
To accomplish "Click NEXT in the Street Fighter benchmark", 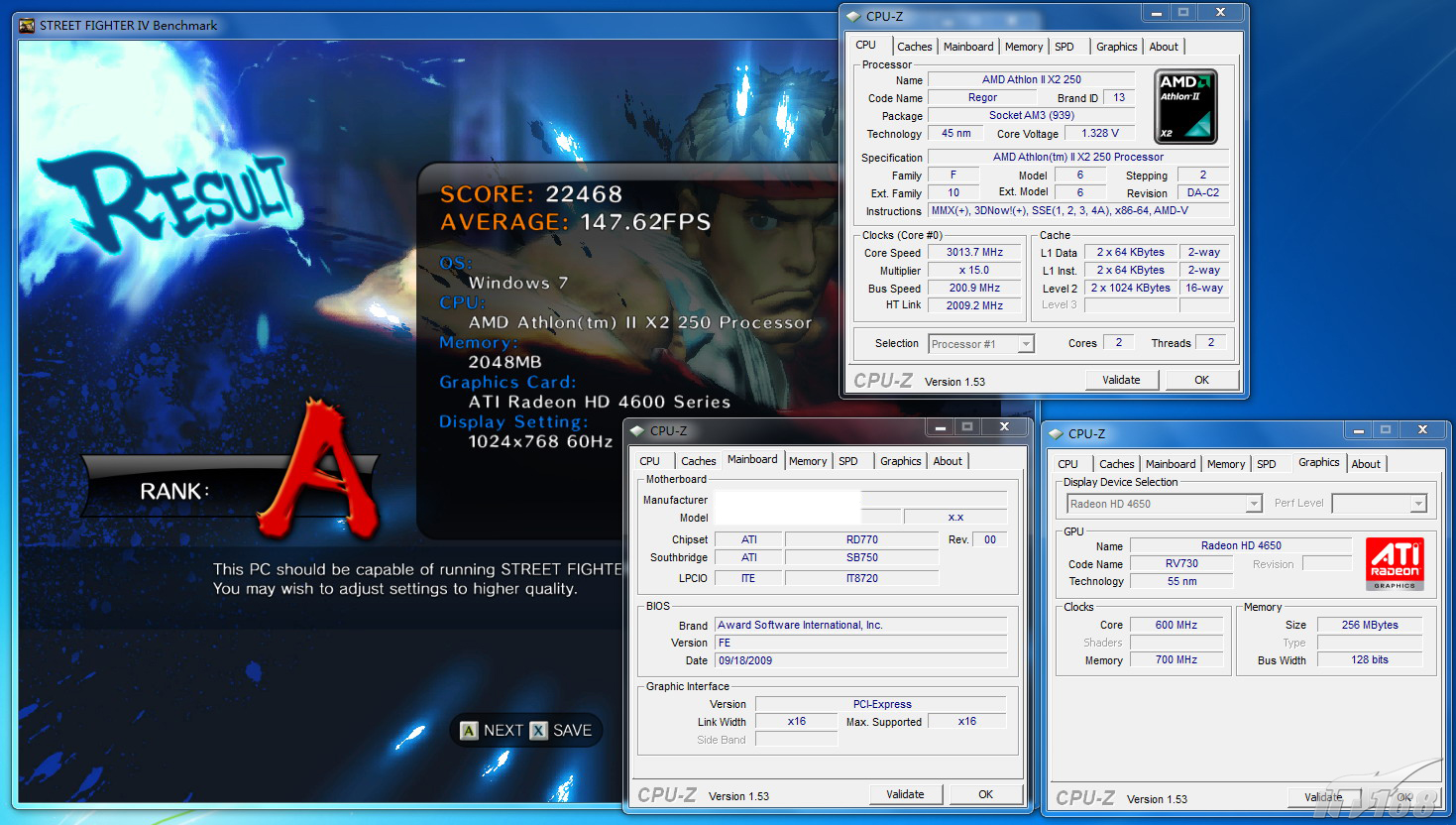I will (504, 731).
